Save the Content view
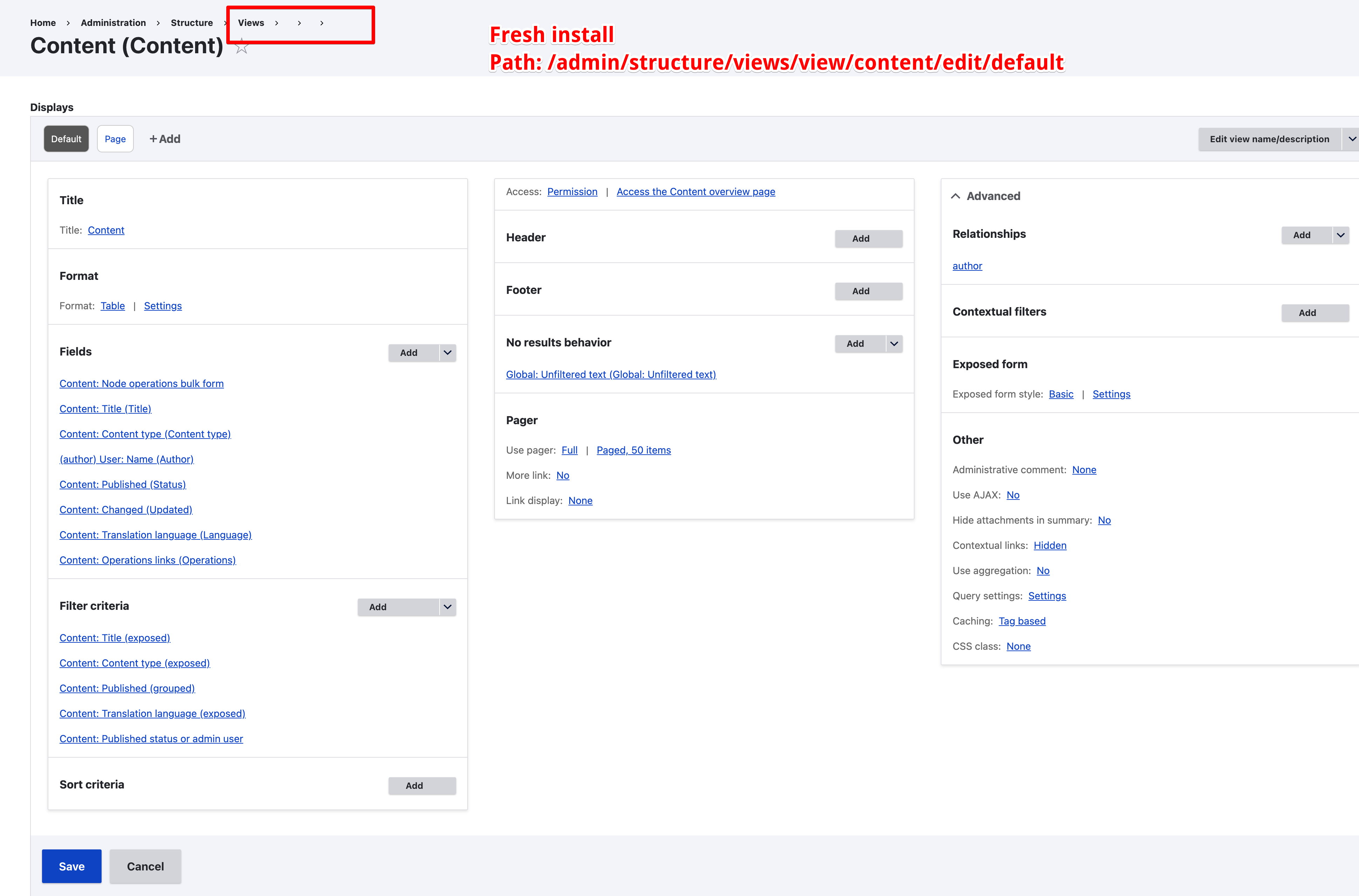The width and height of the screenshot is (1359, 896). coord(71,866)
